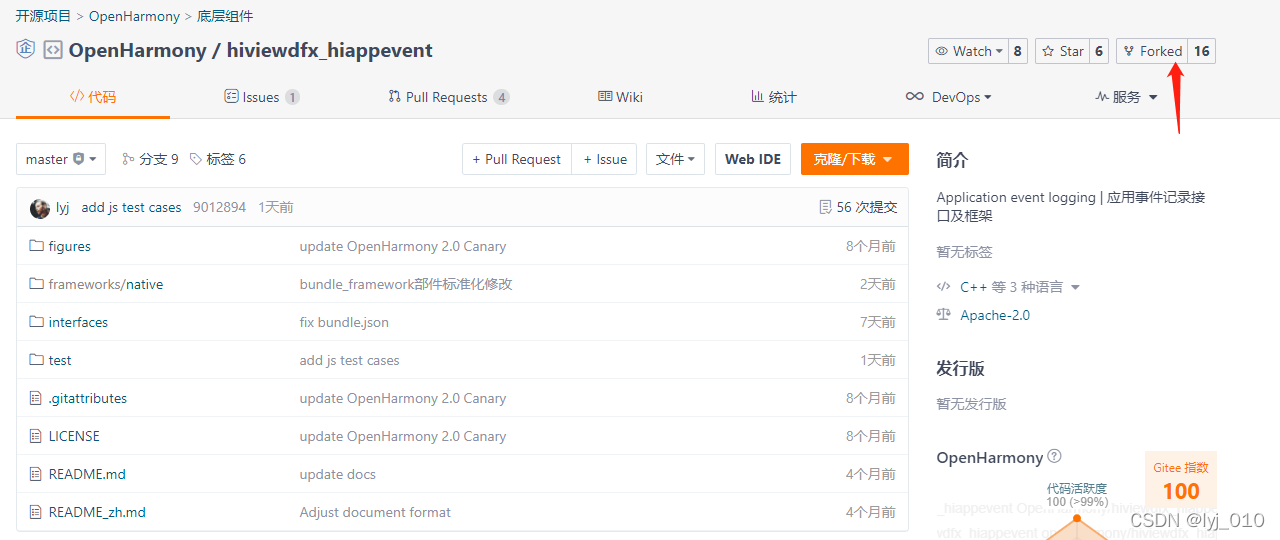This screenshot has width=1280, height=540.
Task: Click the Star count 6
Action: (1098, 51)
